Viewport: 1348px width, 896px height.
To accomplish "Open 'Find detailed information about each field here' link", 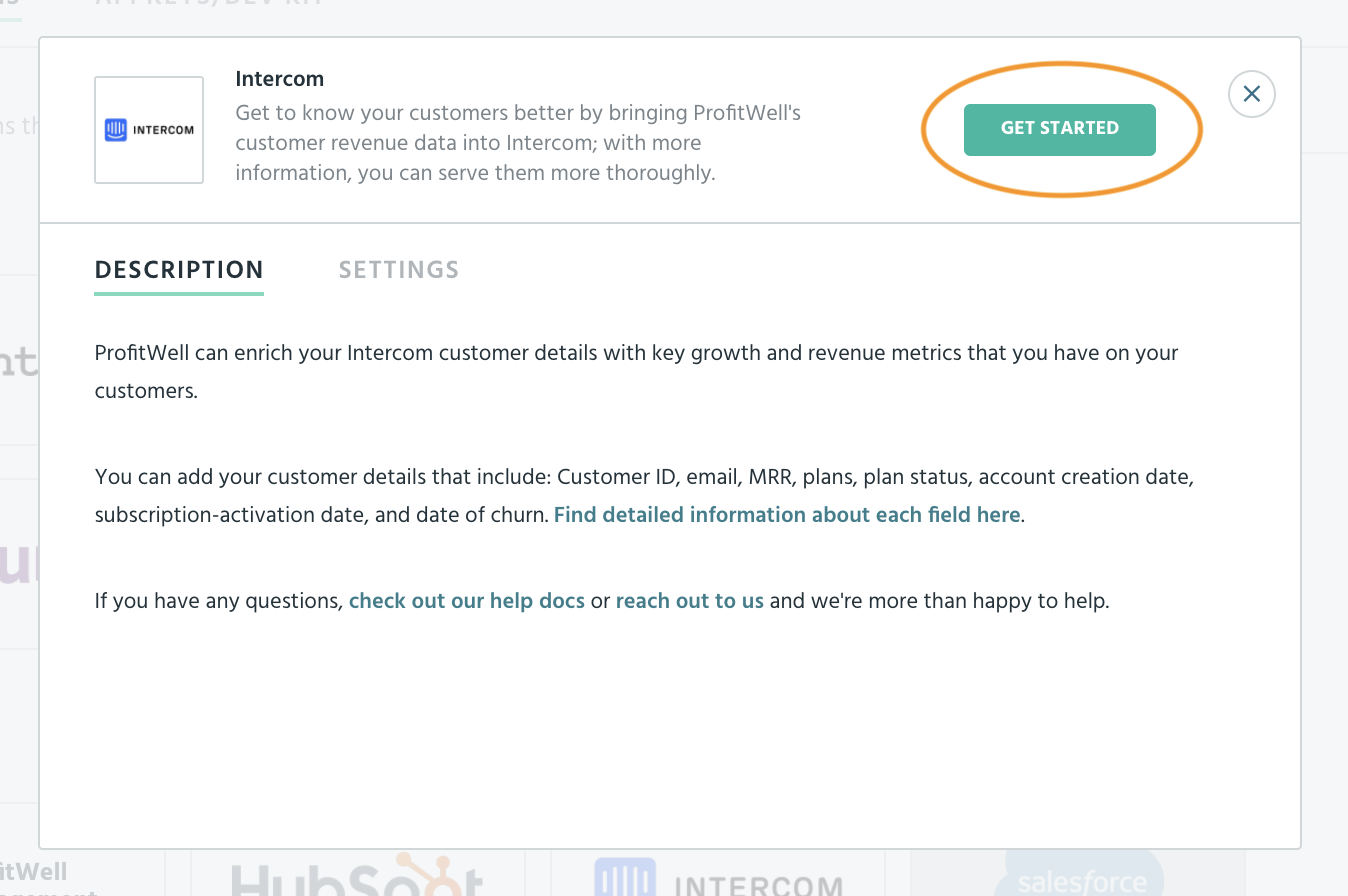I will pos(787,515).
